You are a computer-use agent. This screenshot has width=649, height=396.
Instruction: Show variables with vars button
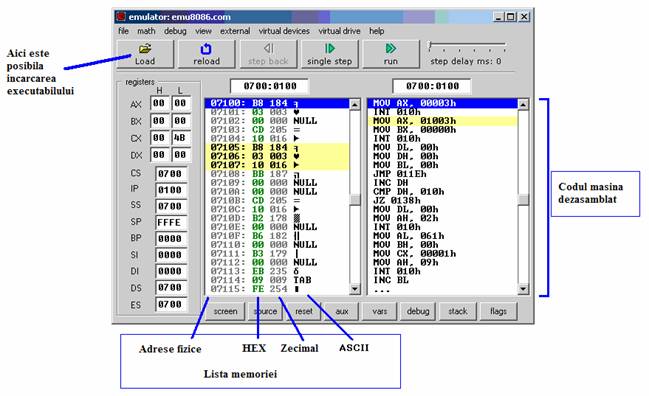tap(380, 311)
